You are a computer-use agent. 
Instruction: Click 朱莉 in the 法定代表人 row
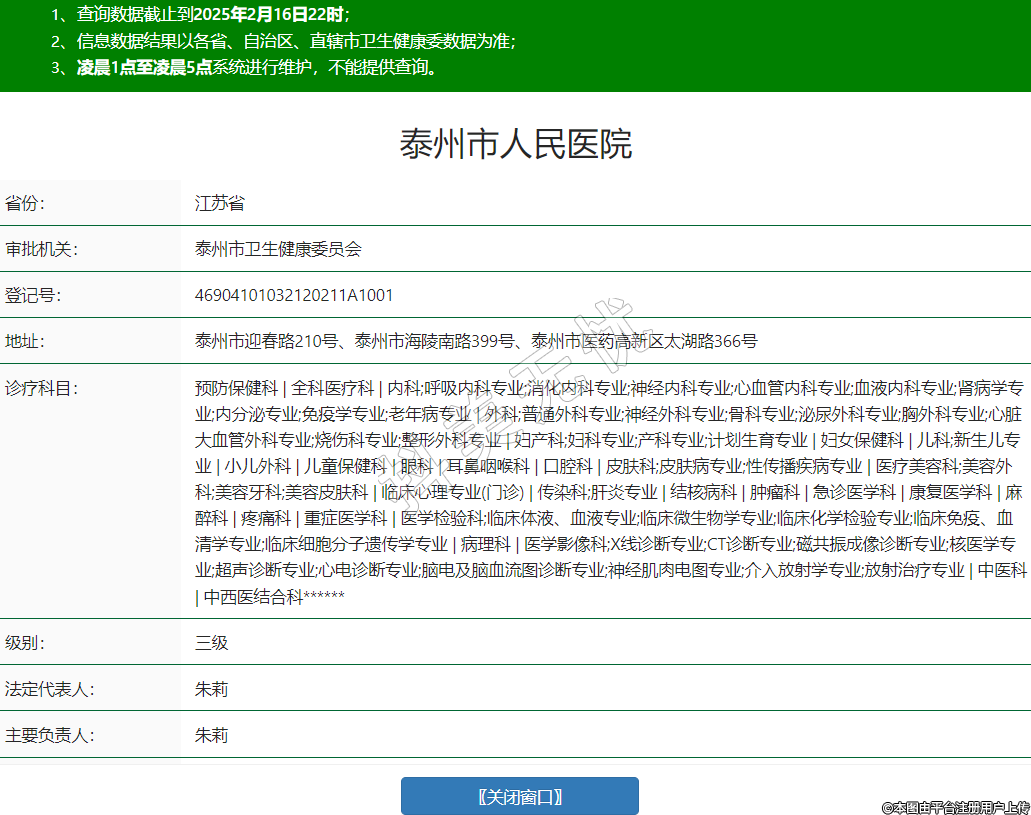[x=212, y=689]
